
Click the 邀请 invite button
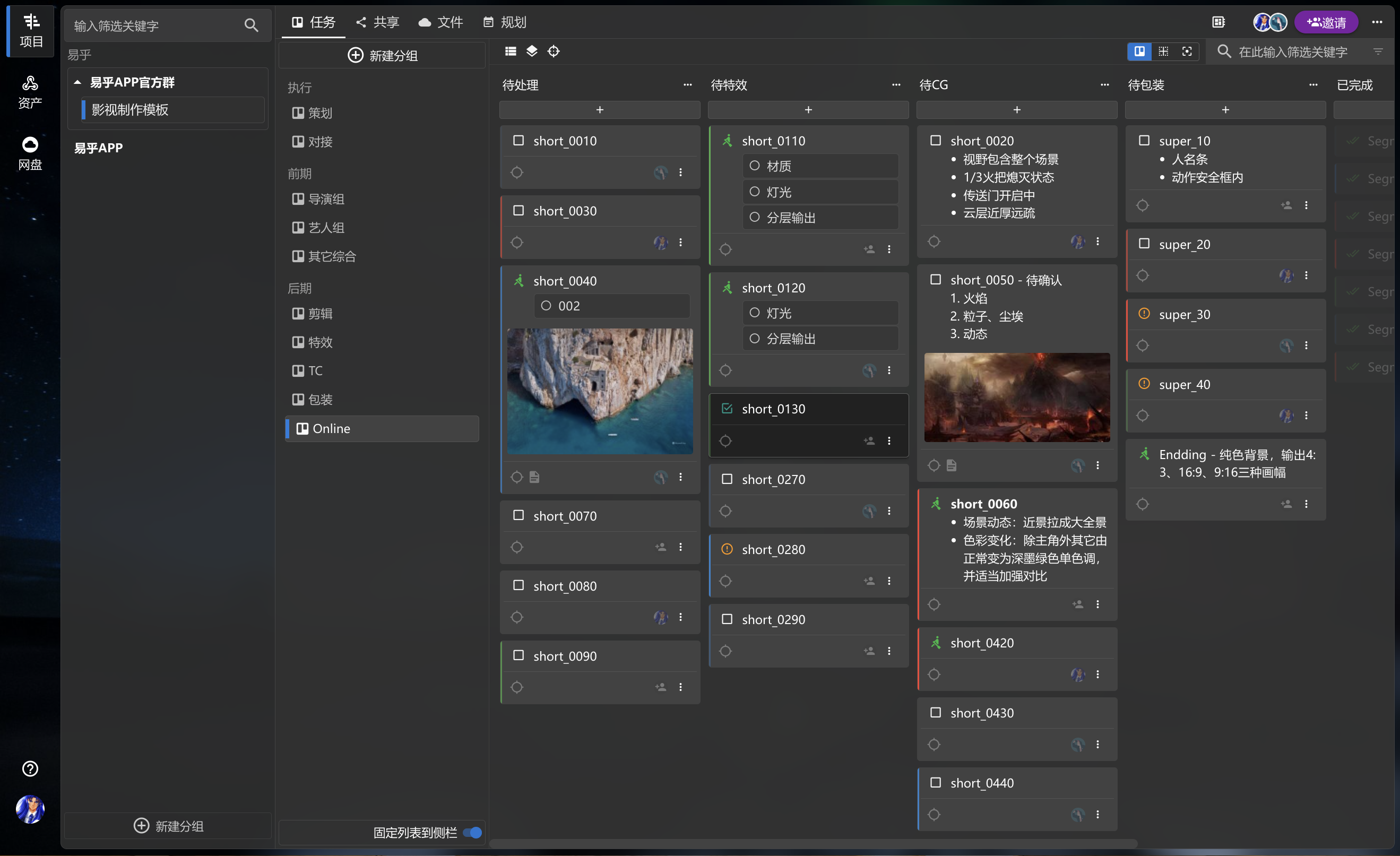[1326, 22]
